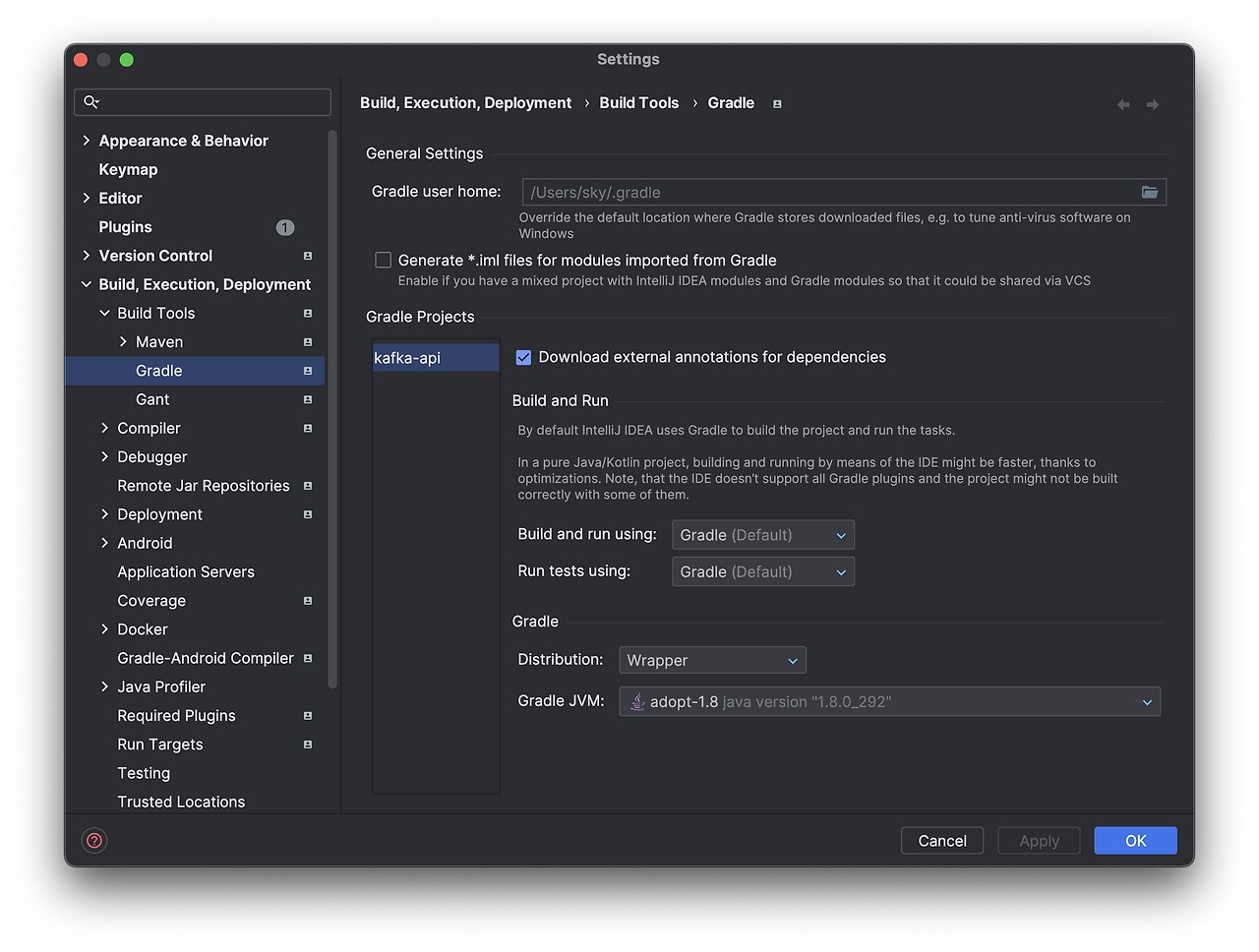
Task: Expand the Java Profiler node
Action: (x=105, y=686)
